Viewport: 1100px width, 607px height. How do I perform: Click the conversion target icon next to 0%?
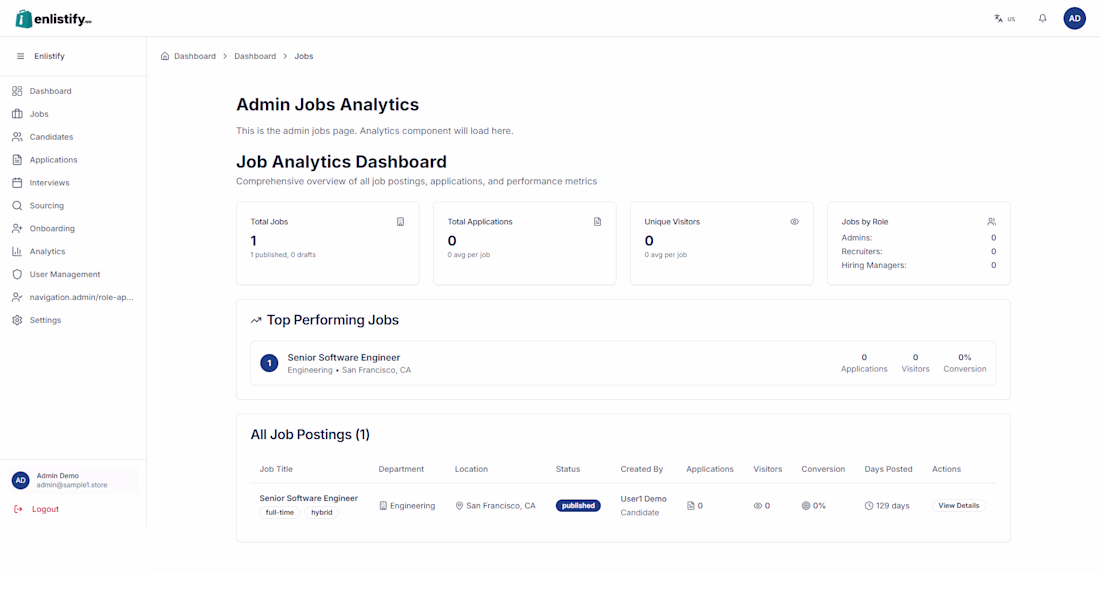(806, 505)
